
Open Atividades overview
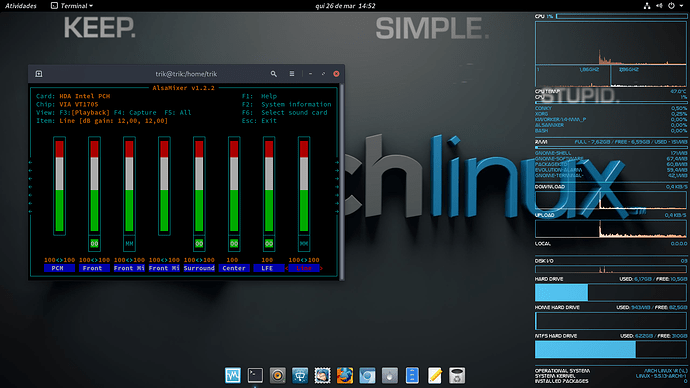[x=21, y=6]
